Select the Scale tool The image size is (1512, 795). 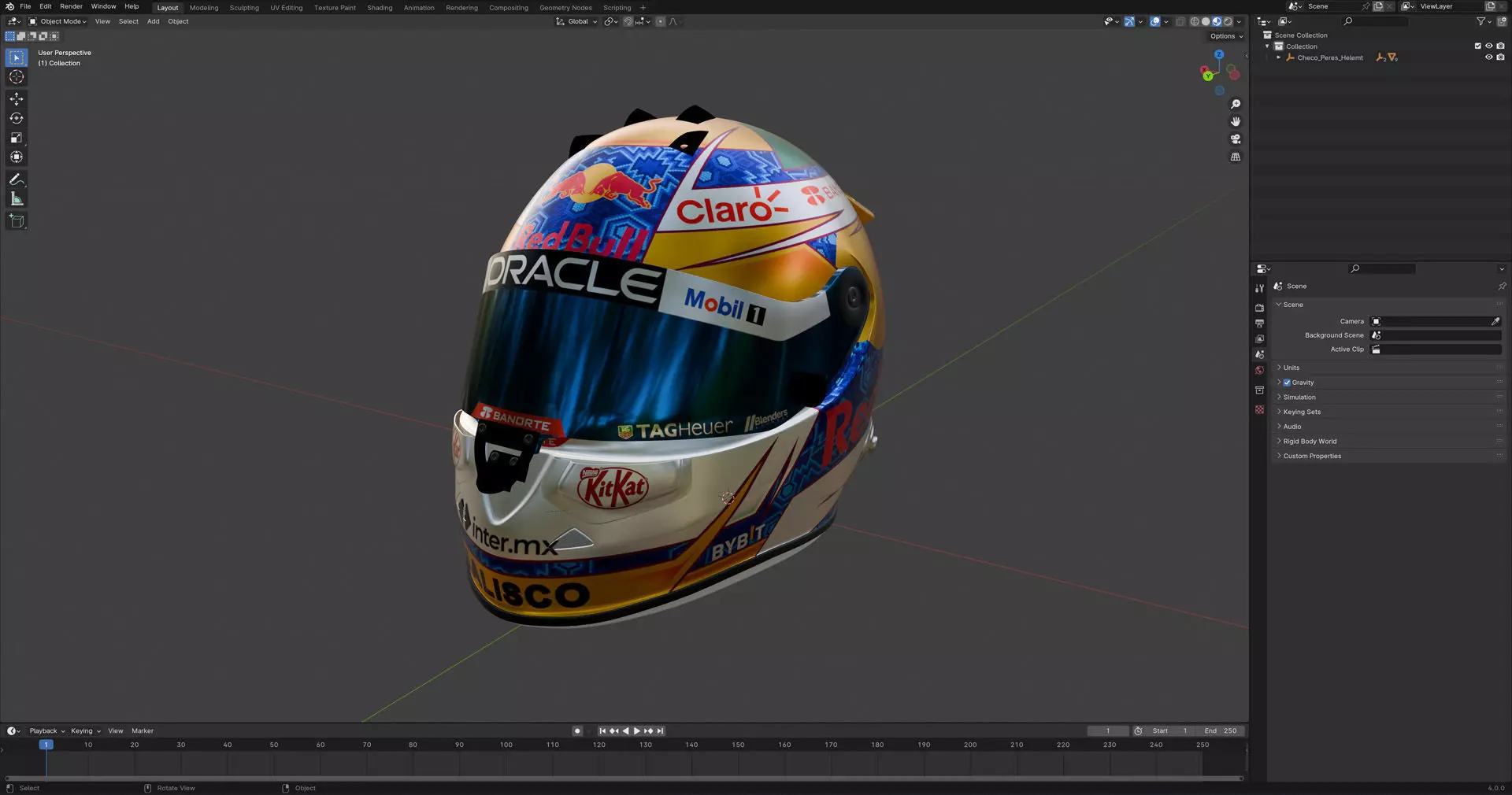[x=17, y=138]
